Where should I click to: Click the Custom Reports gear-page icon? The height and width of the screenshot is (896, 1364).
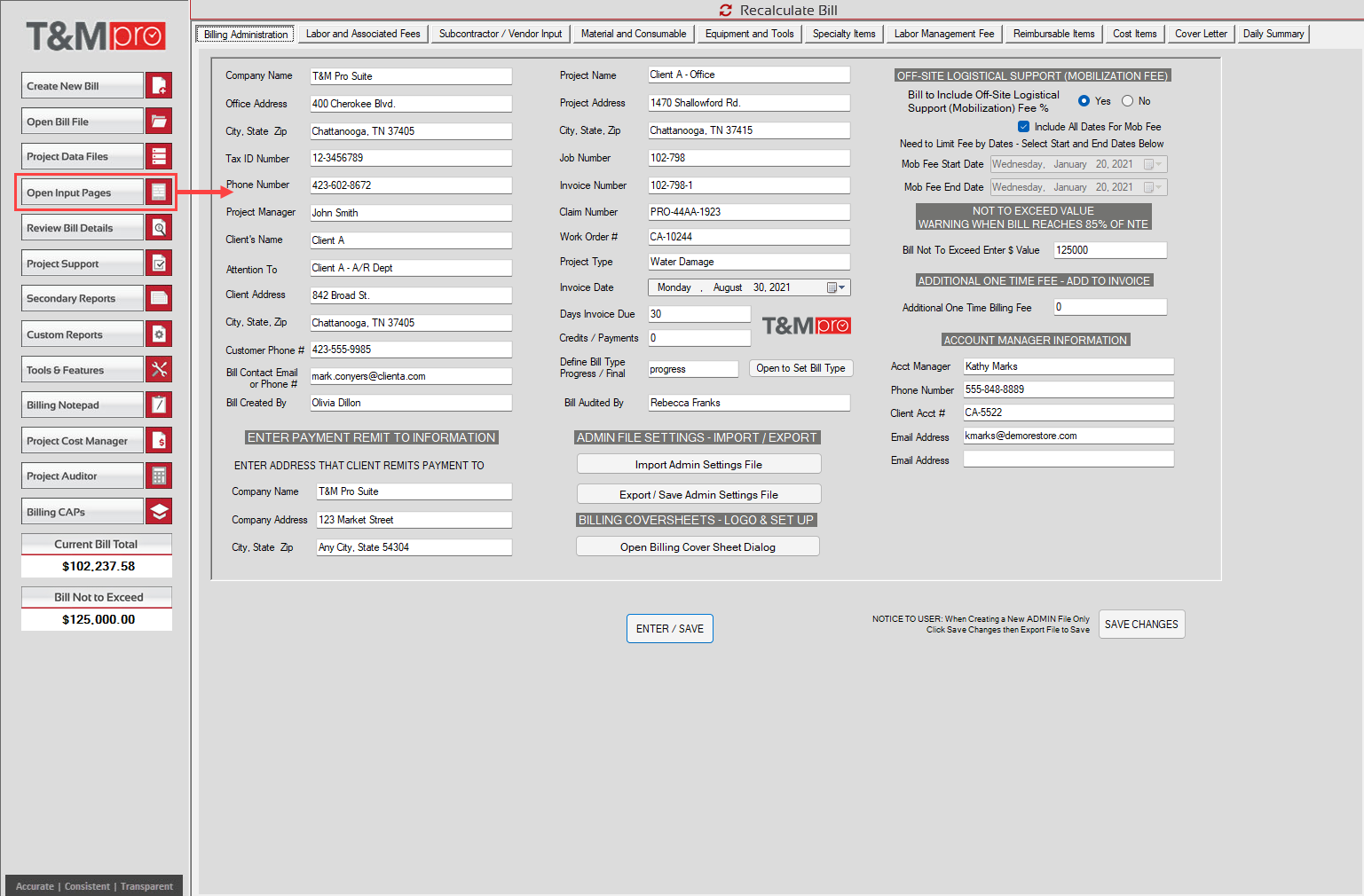[159, 334]
